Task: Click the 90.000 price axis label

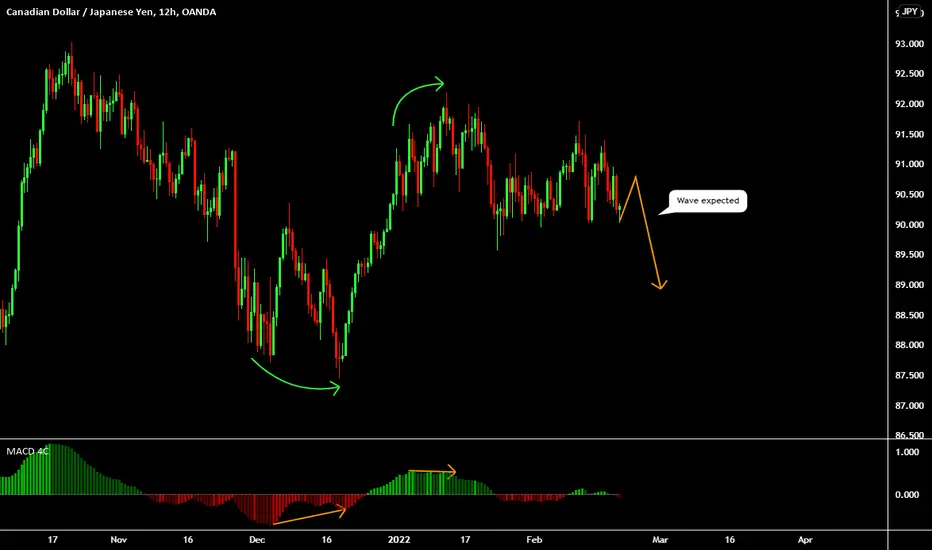Action: pos(909,225)
